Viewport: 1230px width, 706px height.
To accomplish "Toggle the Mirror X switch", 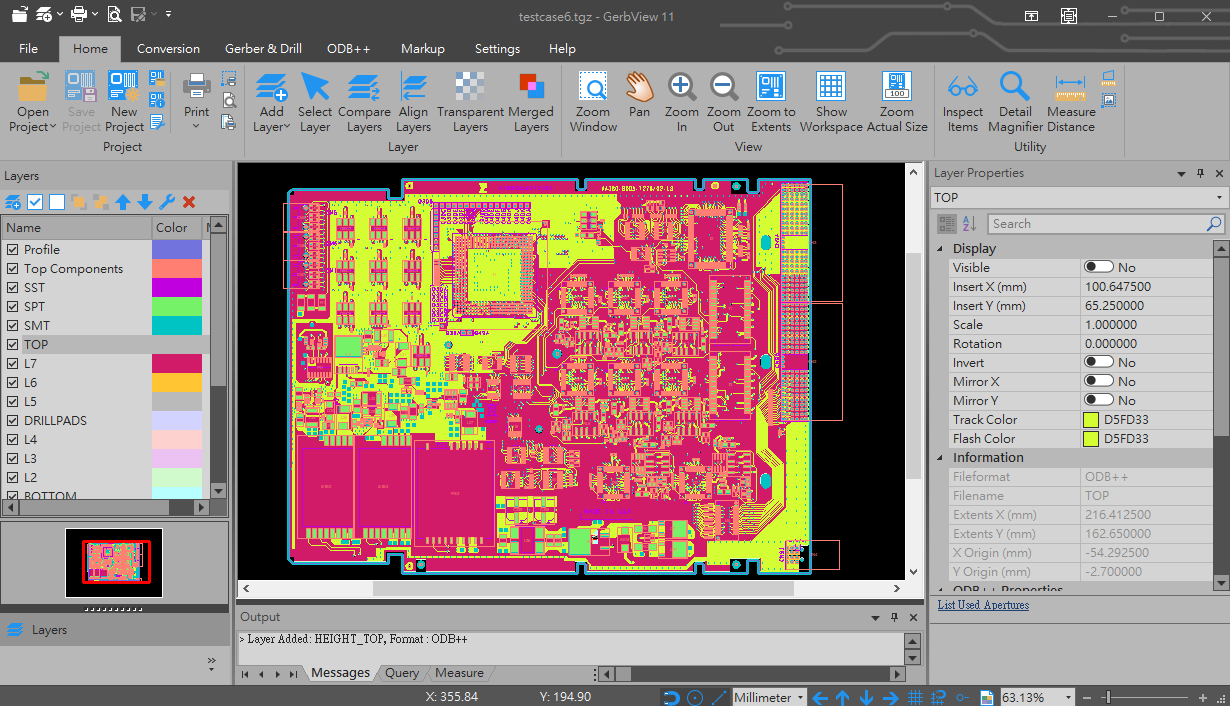I will point(1099,381).
